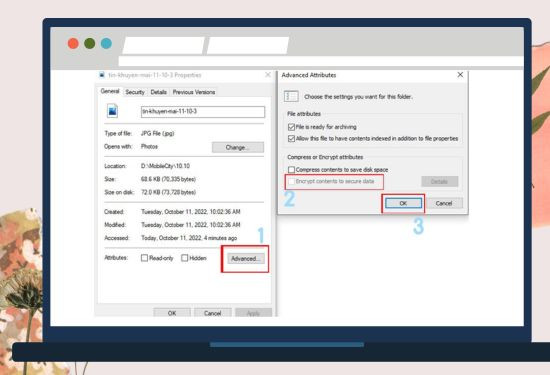550x375 pixels.
Task: Tick the Hidden attribute checkbox
Action: (185, 258)
